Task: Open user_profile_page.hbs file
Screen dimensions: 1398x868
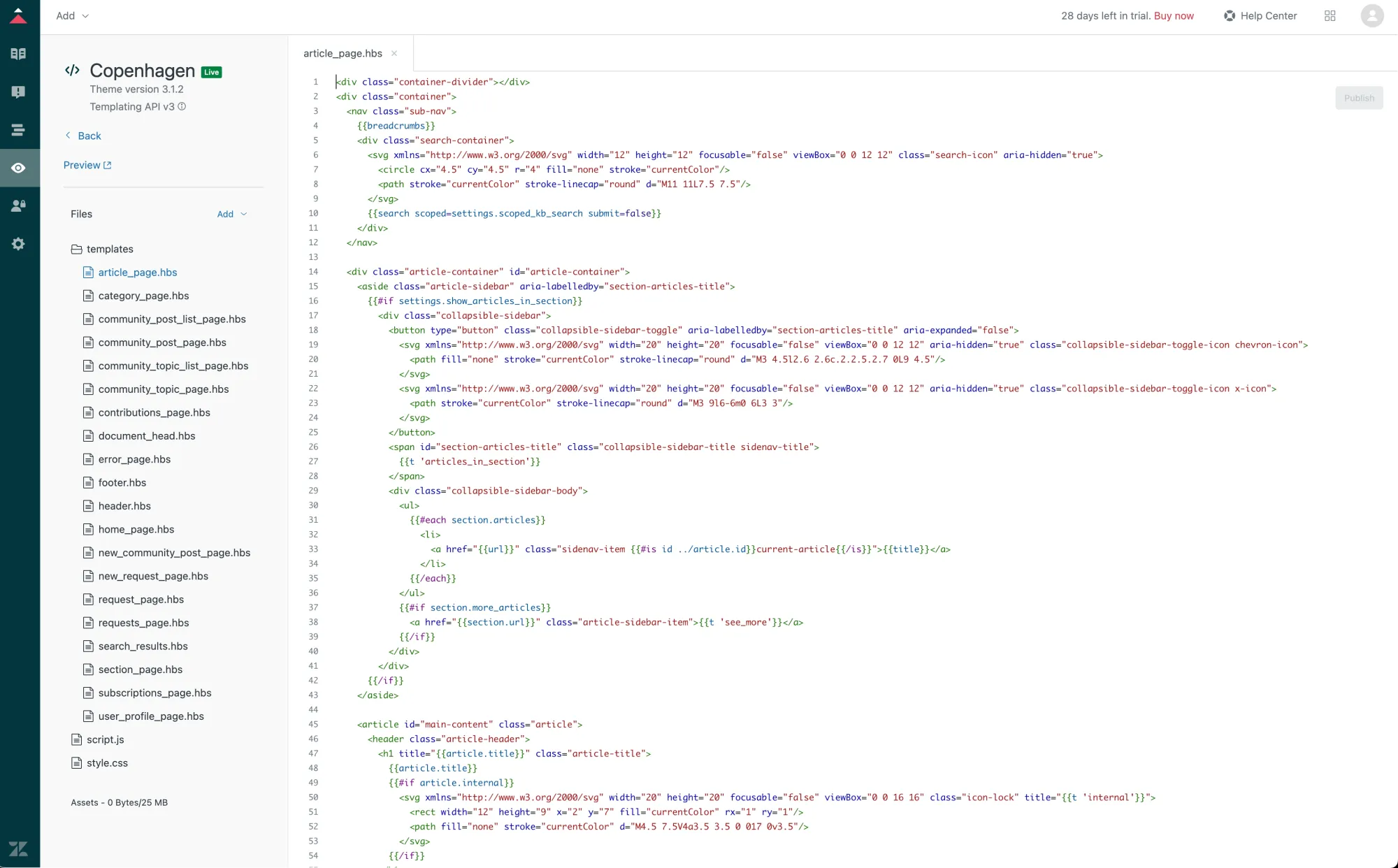Action: point(143,716)
